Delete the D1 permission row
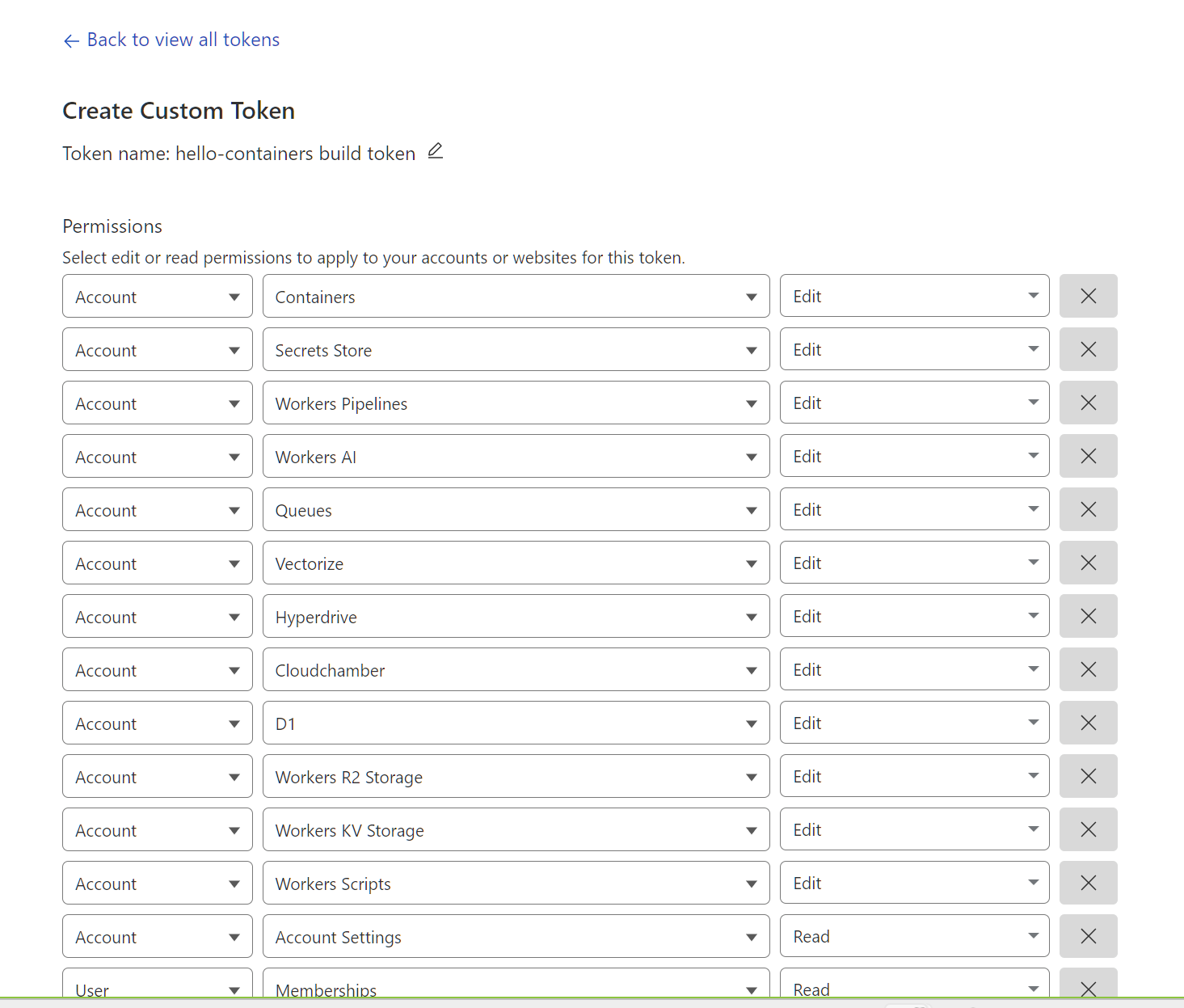 (1088, 723)
